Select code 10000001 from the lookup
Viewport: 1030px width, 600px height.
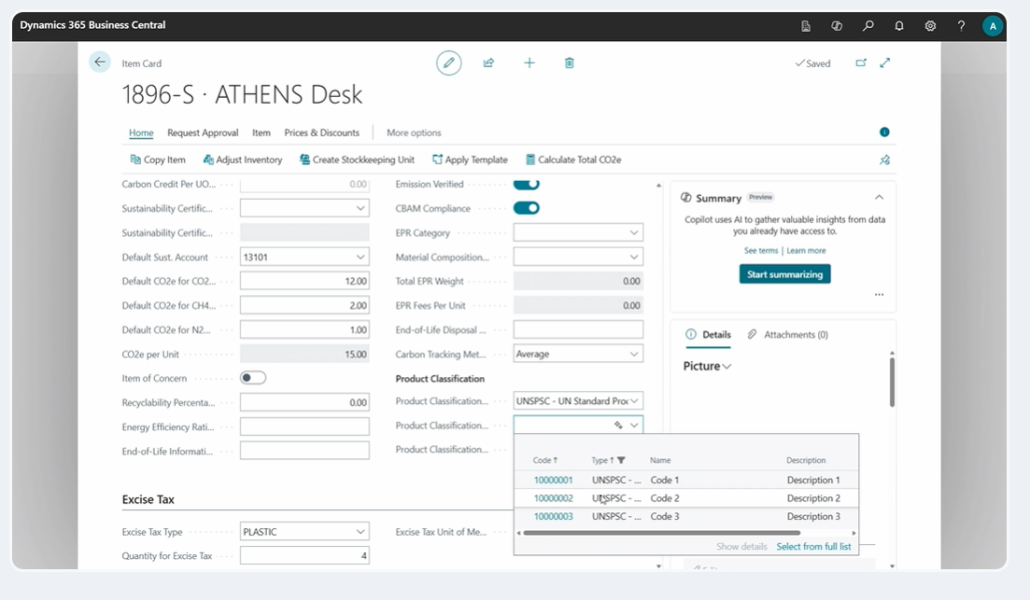click(553, 480)
